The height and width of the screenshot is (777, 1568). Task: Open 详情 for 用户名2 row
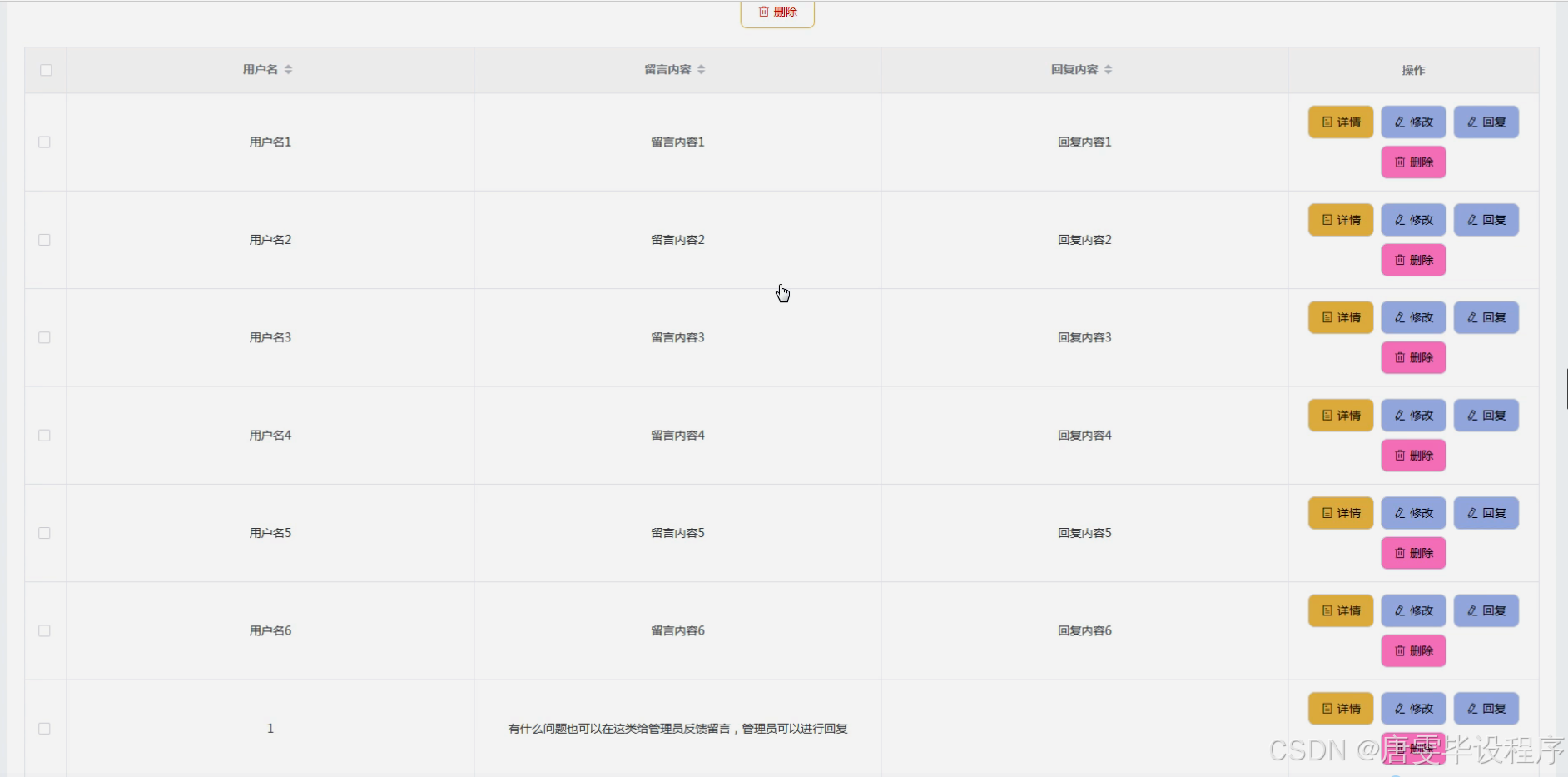(1341, 220)
